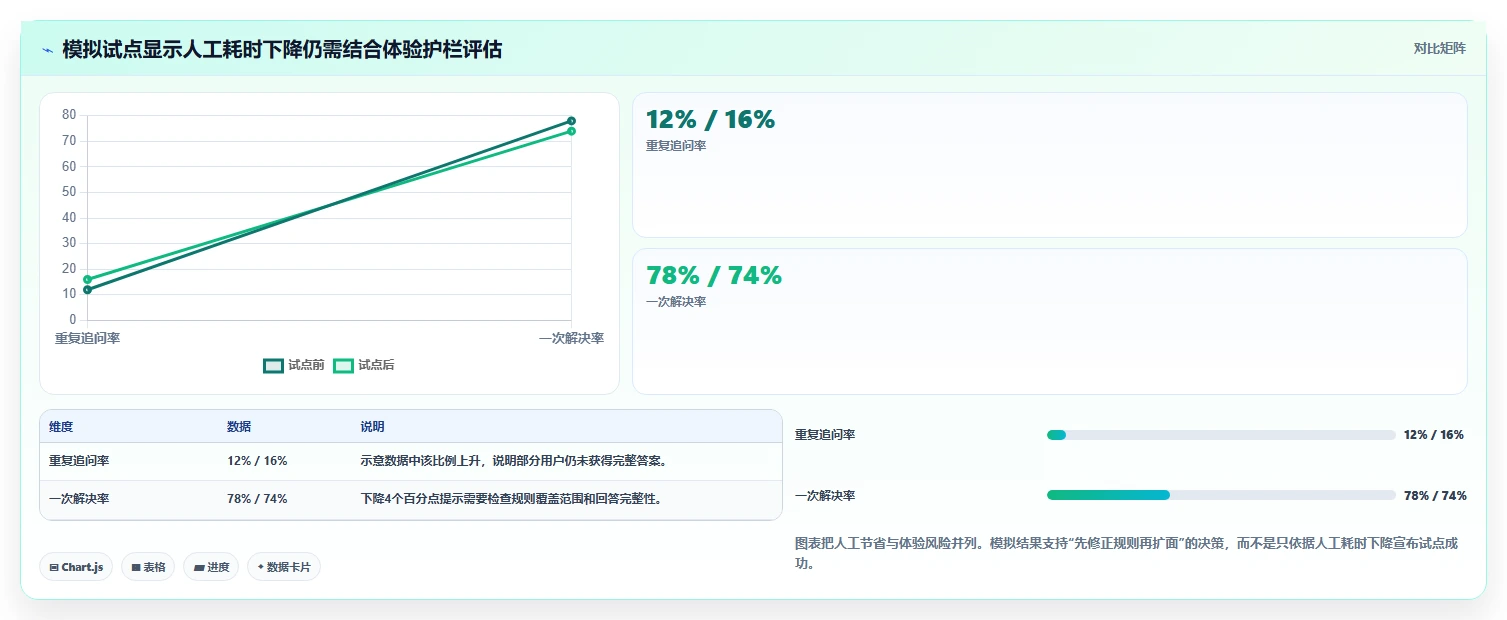Toggle the 试点前 legend swatch
This screenshot has height=620, width=1507.
tap(274, 366)
